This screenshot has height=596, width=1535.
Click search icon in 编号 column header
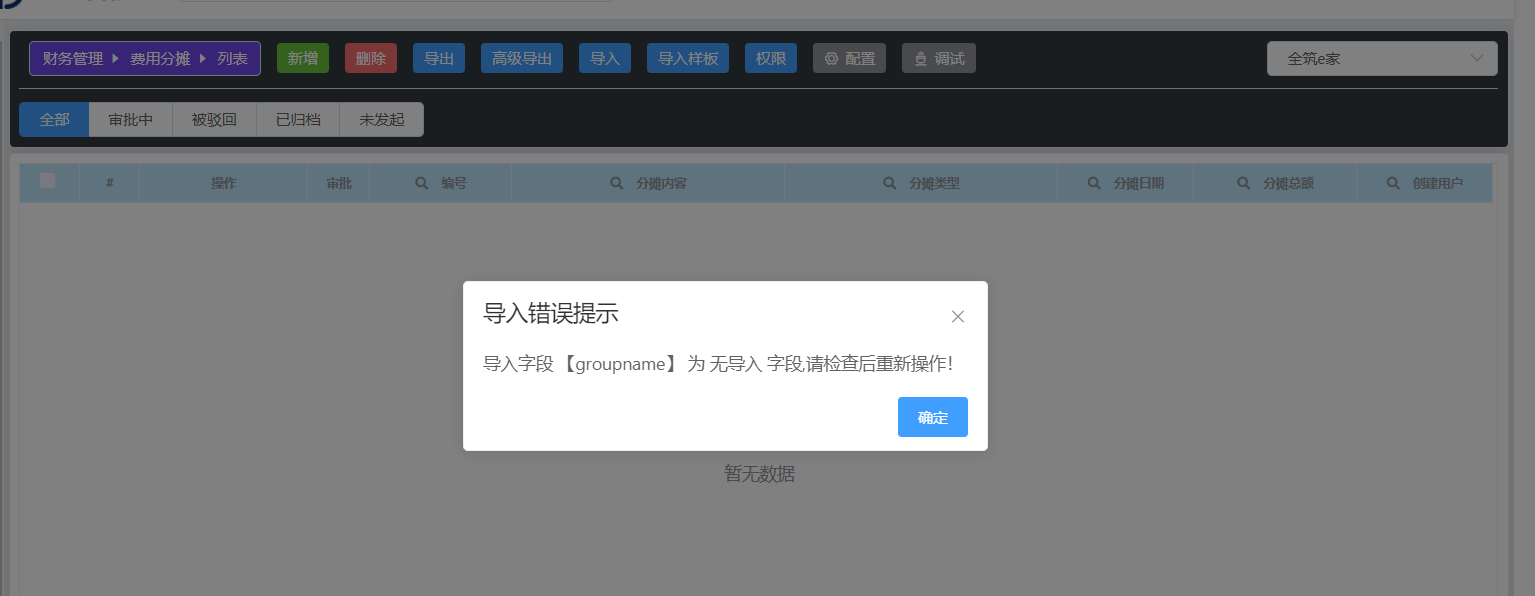click(x=423, y=184)
